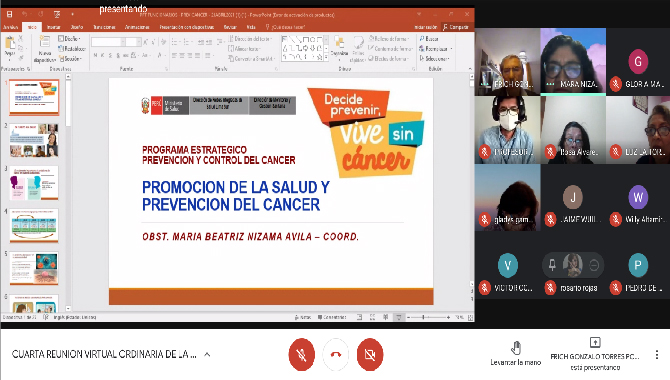Open the slide Diseño layout dropdown
The width and height of the screenshot is (670, 380).
pos(69,38)
